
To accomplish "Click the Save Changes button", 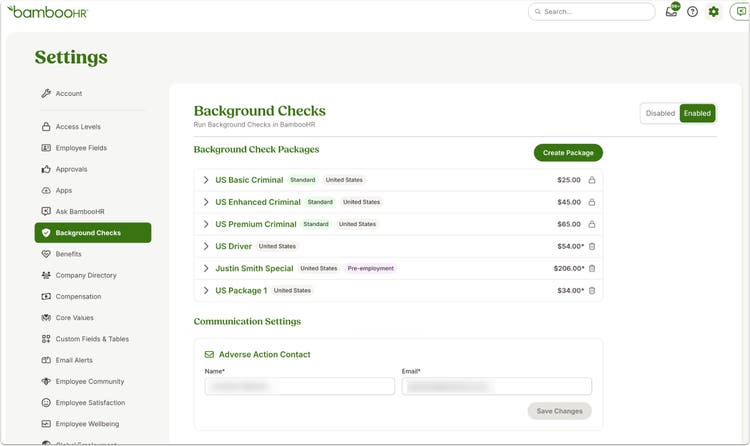I will [560, 411].
